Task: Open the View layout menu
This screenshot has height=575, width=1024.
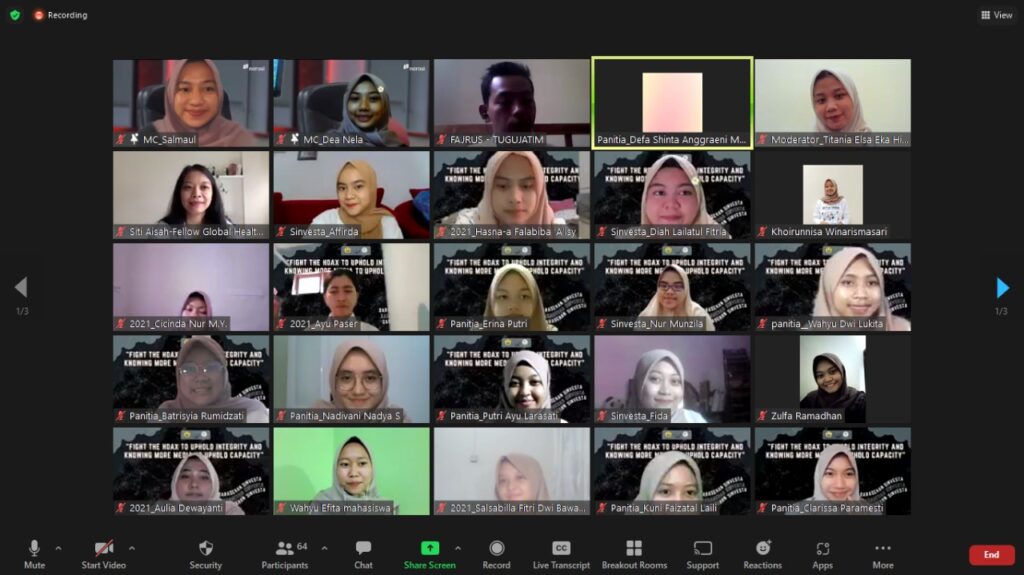Action: 997,15
